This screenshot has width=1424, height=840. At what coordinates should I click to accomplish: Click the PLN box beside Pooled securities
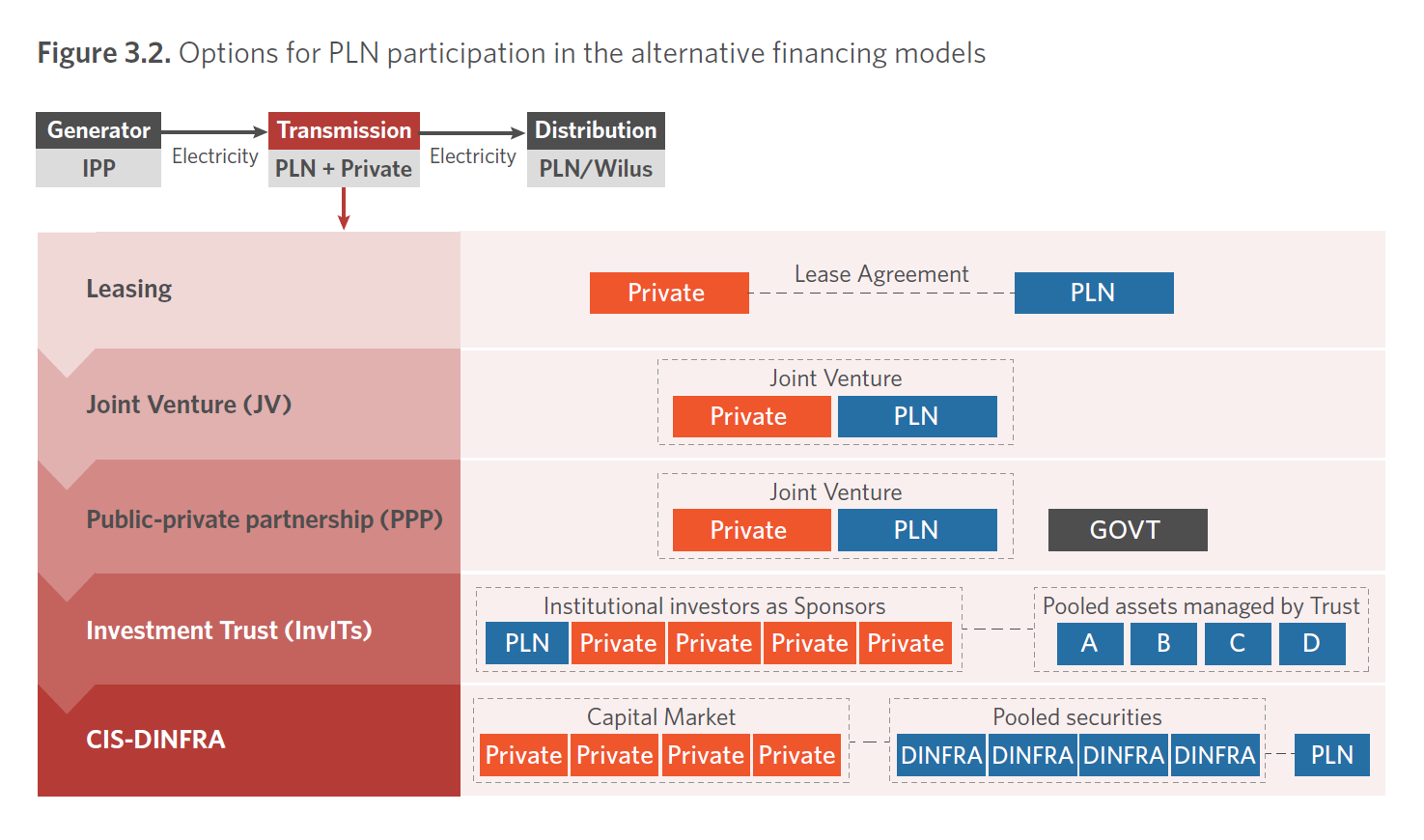(x=1332, y=755)
